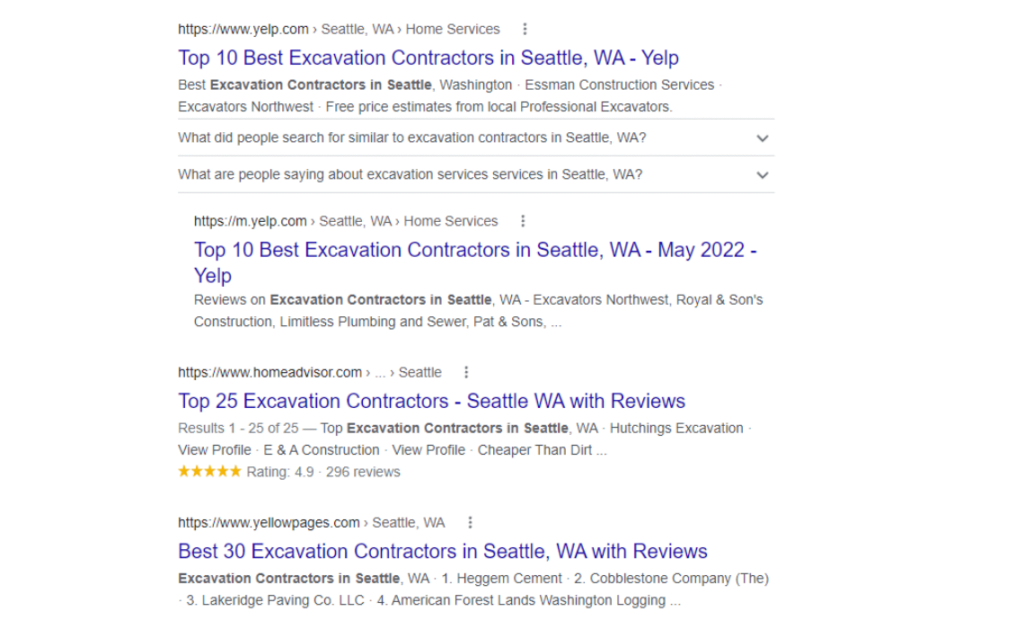Image resolution: width=1024 pixels, height=638 pixels.
Task: Click the 'Seattle, WA' breadcrumb under yelp.com
Action: [355, 29]
